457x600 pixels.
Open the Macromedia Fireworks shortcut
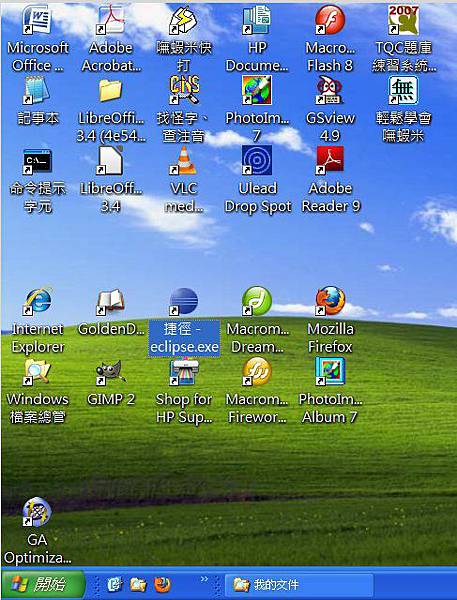pyautogui.click(x=257, y=372)
